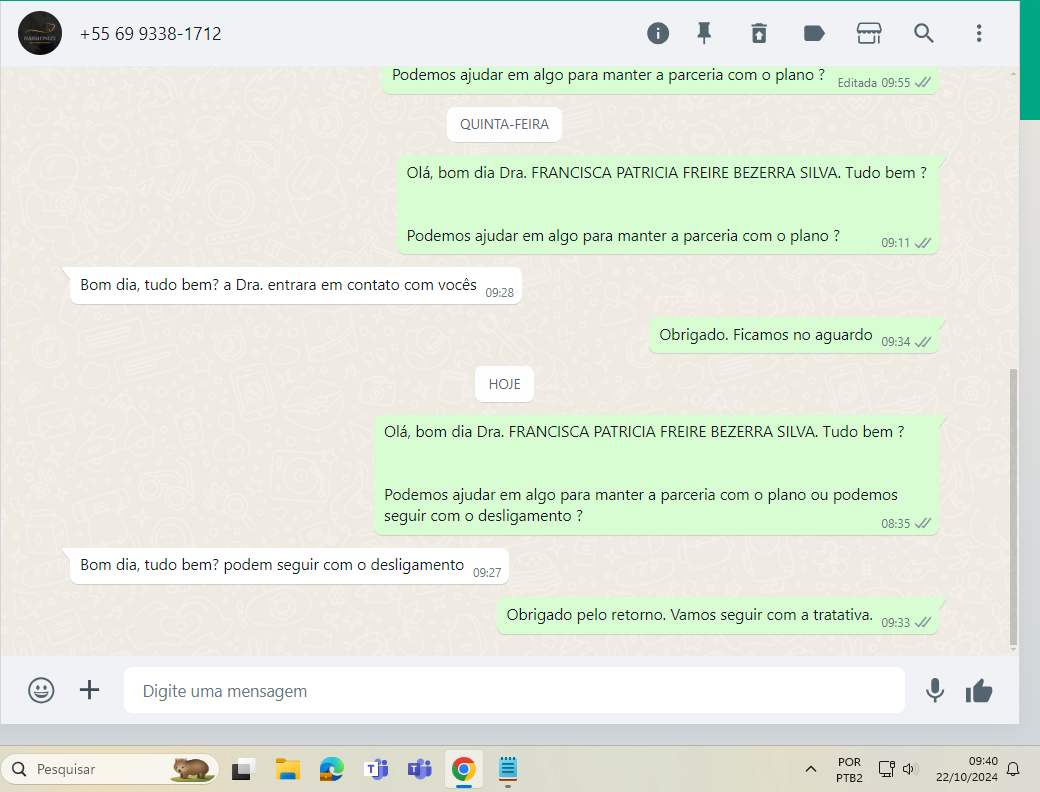
Task: Click the phone number +55 69 9338-1712
Action: click(x=151, y=34)
